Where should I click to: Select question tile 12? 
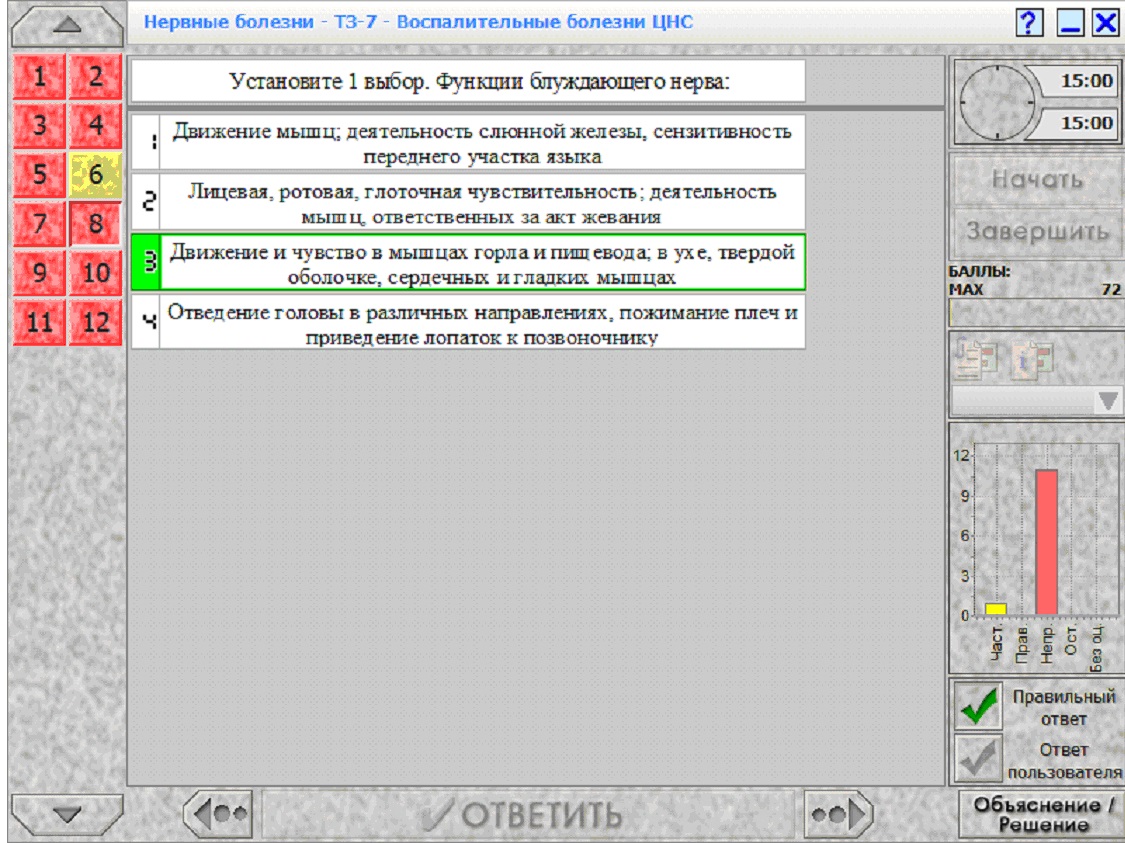click(x=95, y=321)
